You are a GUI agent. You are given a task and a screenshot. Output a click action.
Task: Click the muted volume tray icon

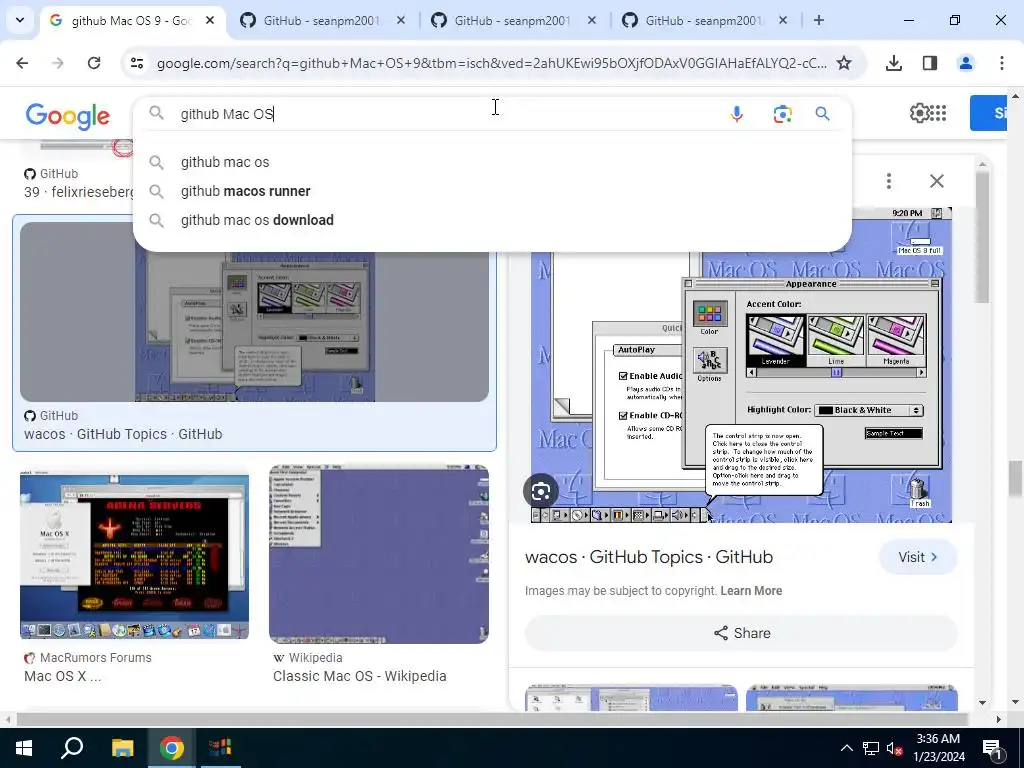pyautogui.click(x=895, y=748)
